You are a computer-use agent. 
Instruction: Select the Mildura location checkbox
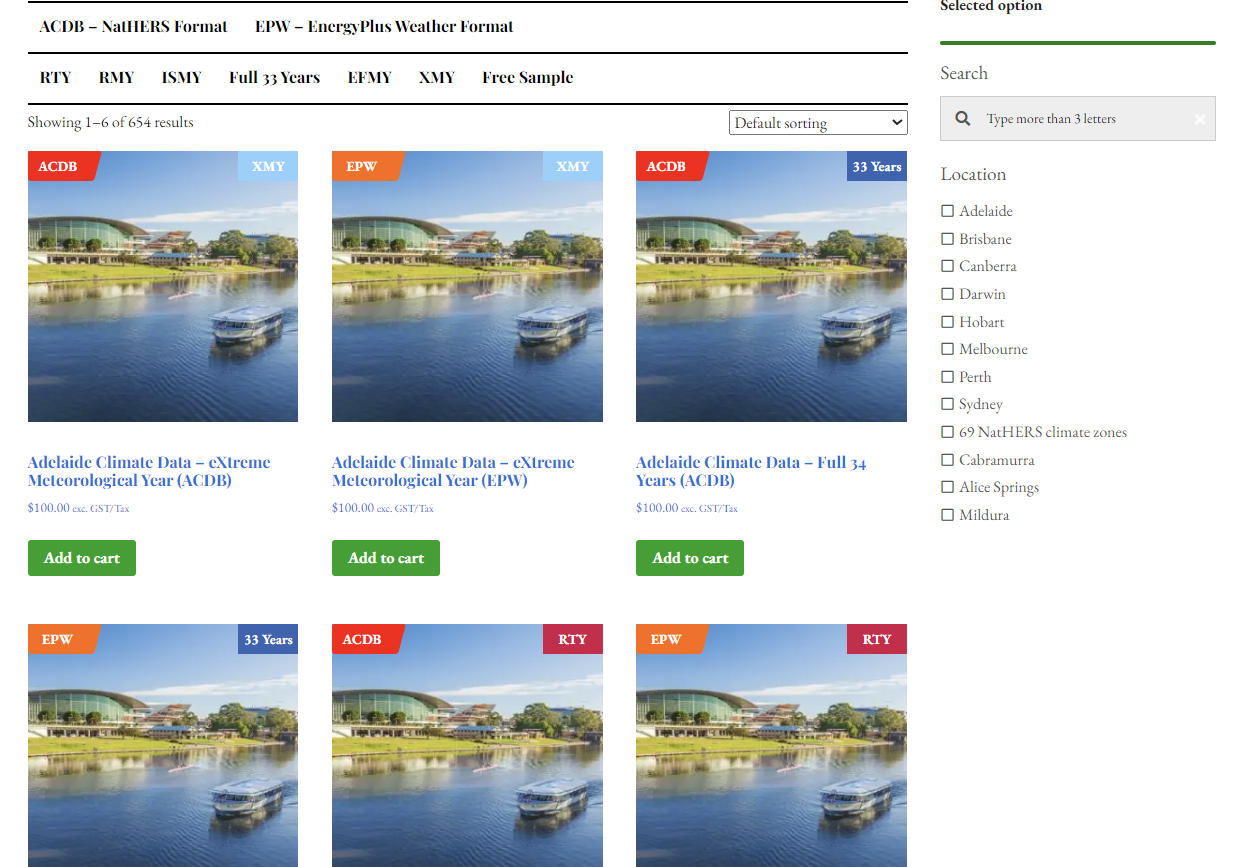tap(947, 515)
